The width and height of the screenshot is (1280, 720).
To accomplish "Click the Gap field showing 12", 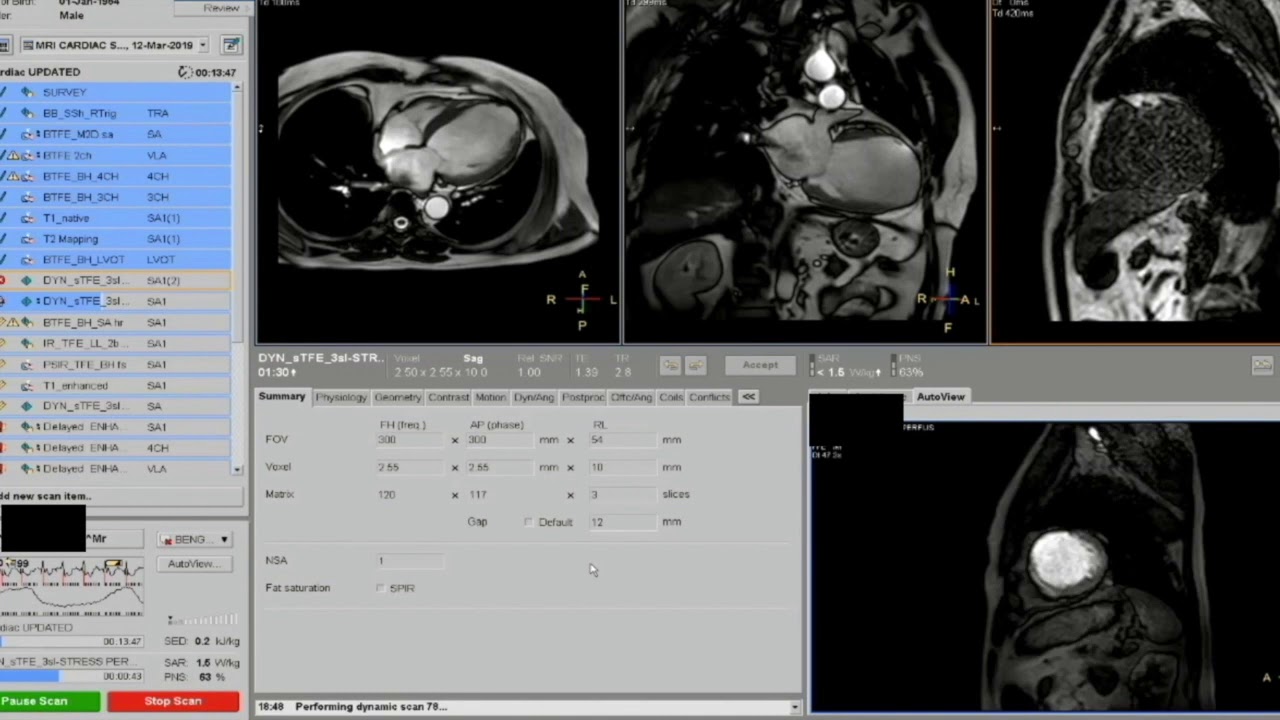I will pyautogui.click(x=623, y=522).
